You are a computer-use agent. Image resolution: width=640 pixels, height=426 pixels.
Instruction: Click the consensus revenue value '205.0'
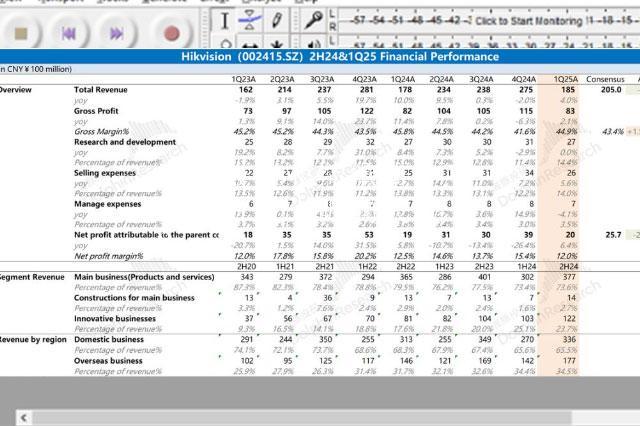pos(611,90)
